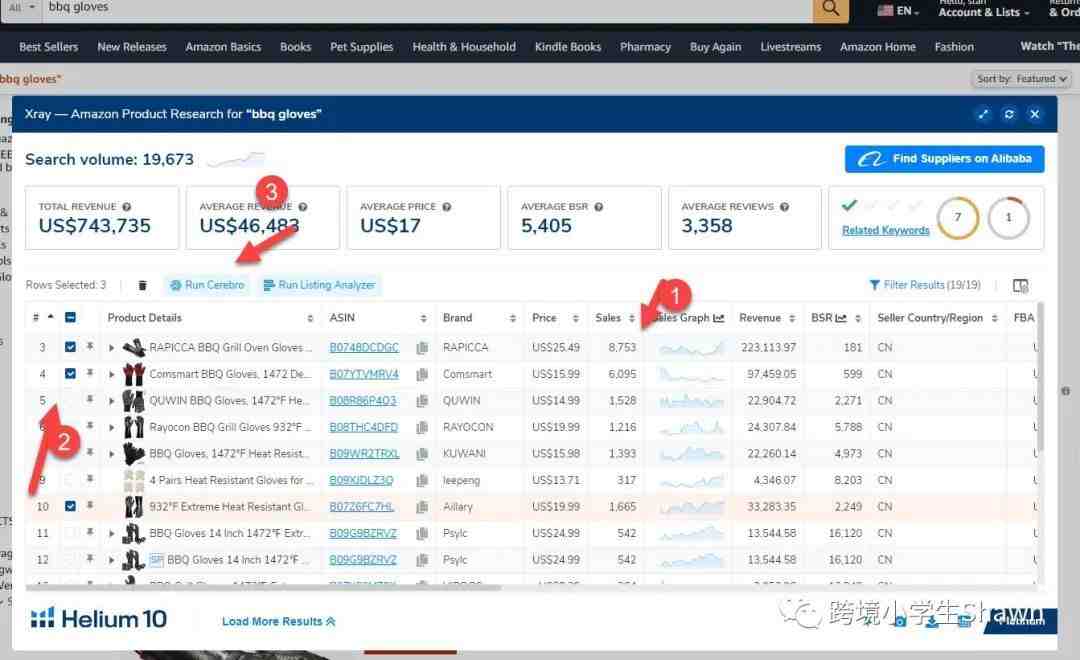Expand the Xray window to fullscreen
This screenshot has width=1080, height=660.
(983, 114)
